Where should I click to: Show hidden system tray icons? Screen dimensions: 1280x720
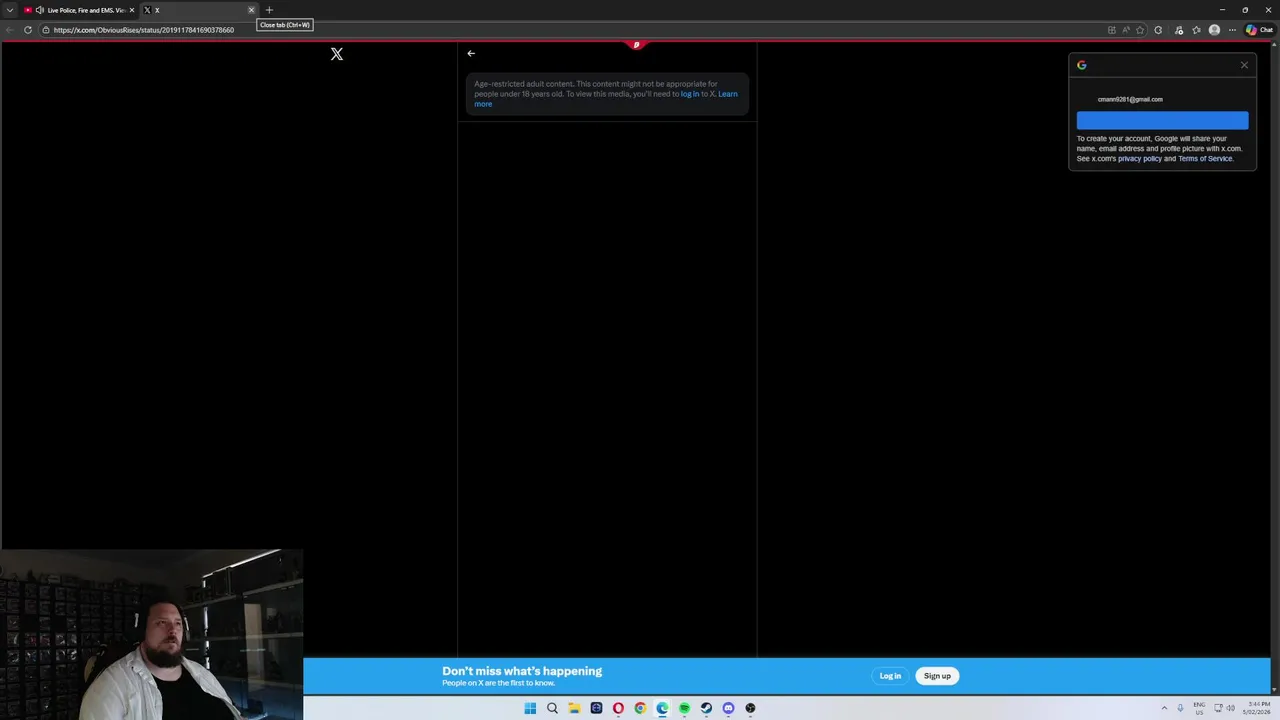pyautogui.click(x=1165, y=708)
